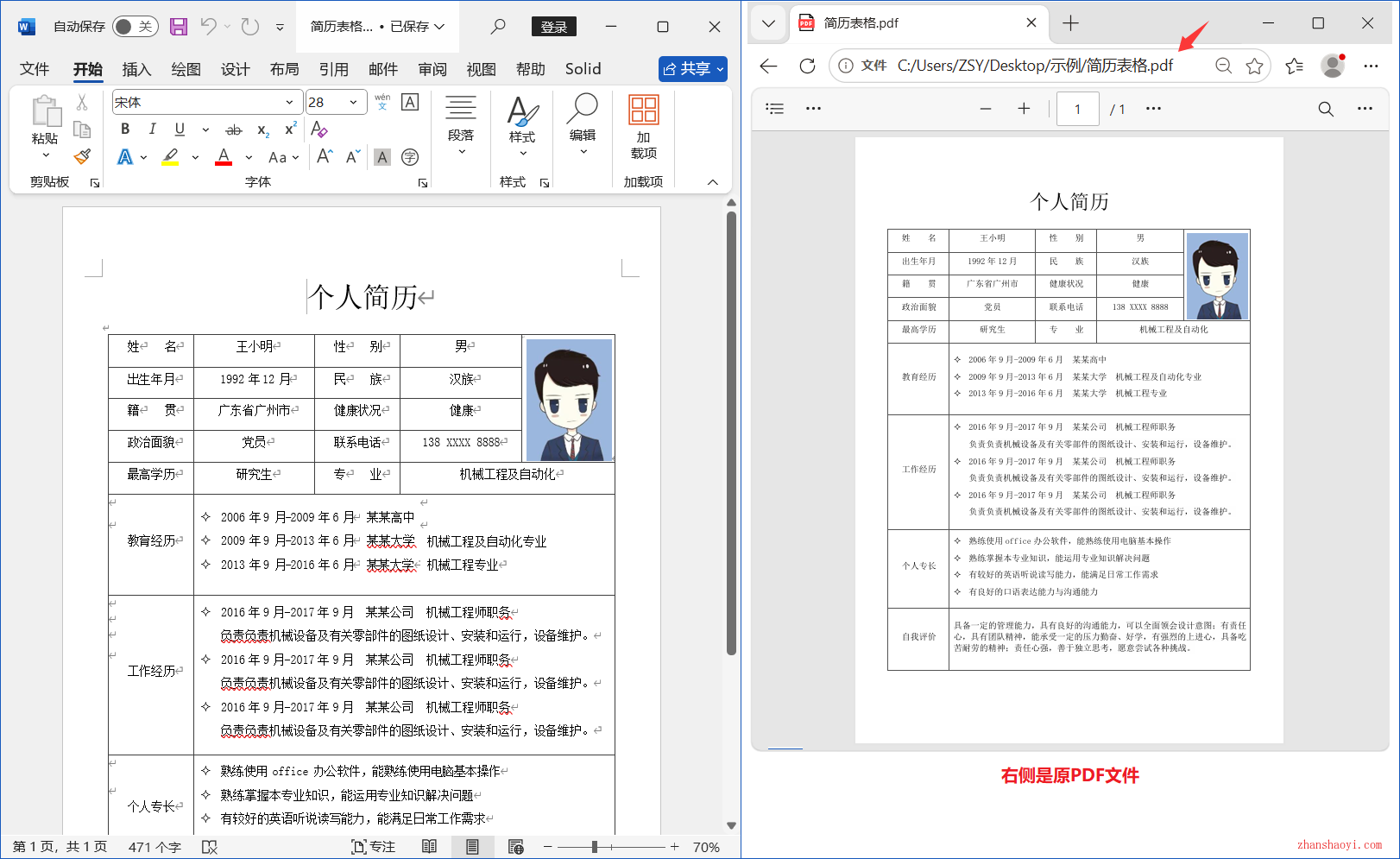Open the Word search magnifier
Image resolution: width=1400 pixels, height=859 pixels.
pos(498,27)
